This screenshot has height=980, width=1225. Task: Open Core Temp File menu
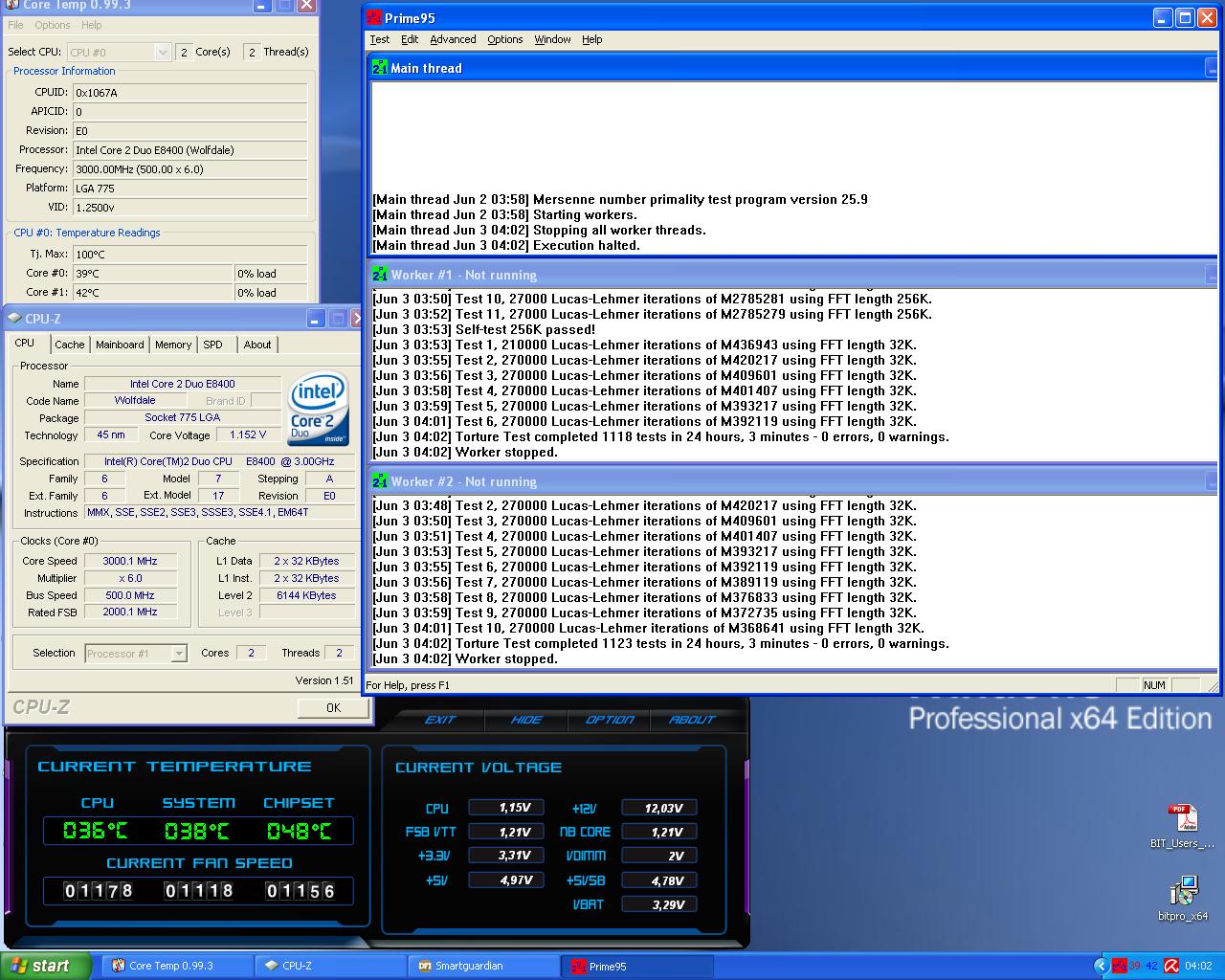click(15, 25)
